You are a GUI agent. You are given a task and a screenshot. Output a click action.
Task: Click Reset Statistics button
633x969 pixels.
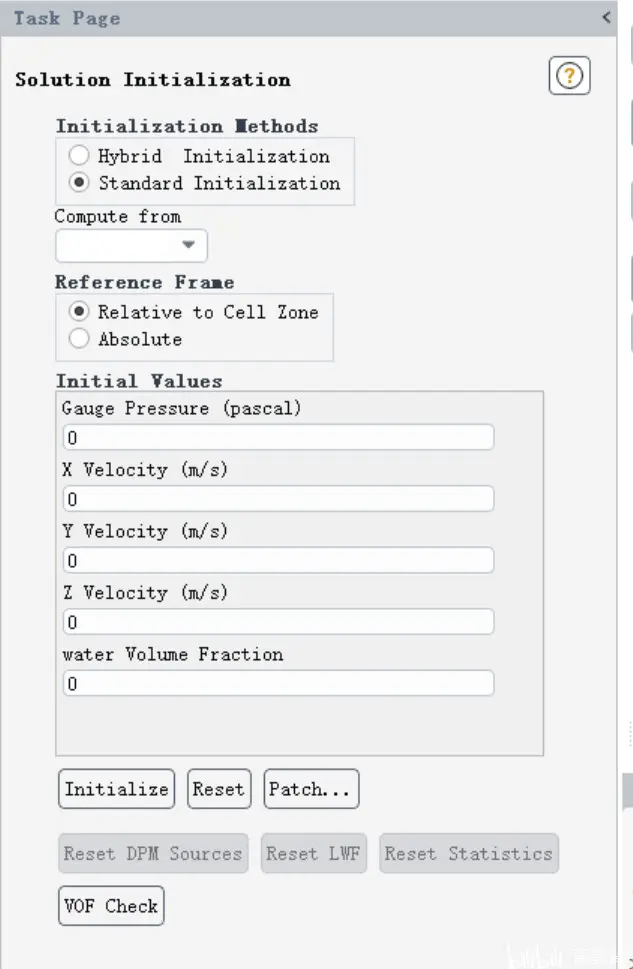point(469,853)
